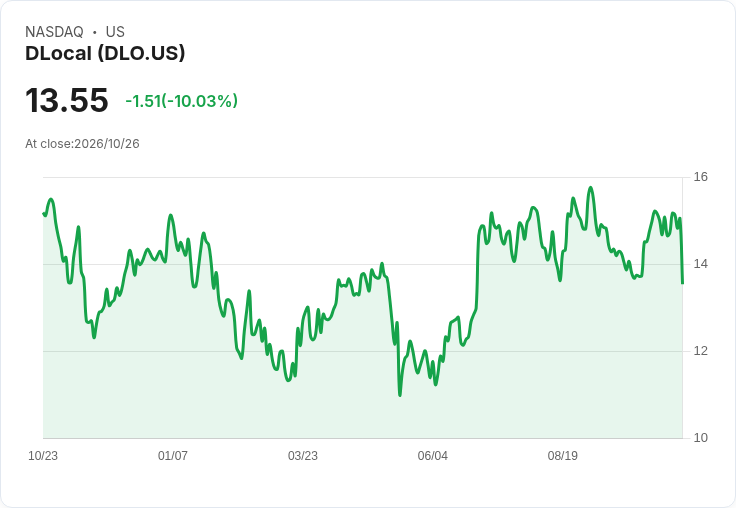Viewport: 736px width, 508px height.
Task: Click the highest peak of the chart line
Action: (x=590, y=188)
